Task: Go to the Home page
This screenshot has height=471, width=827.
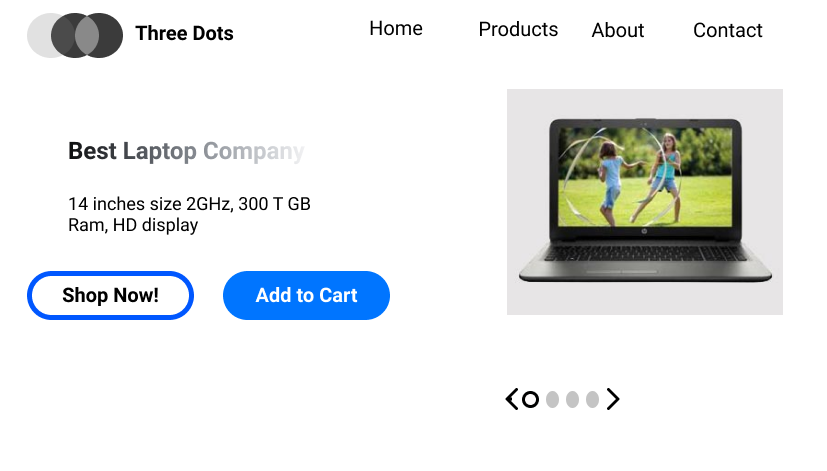Action: coord(396,29)
